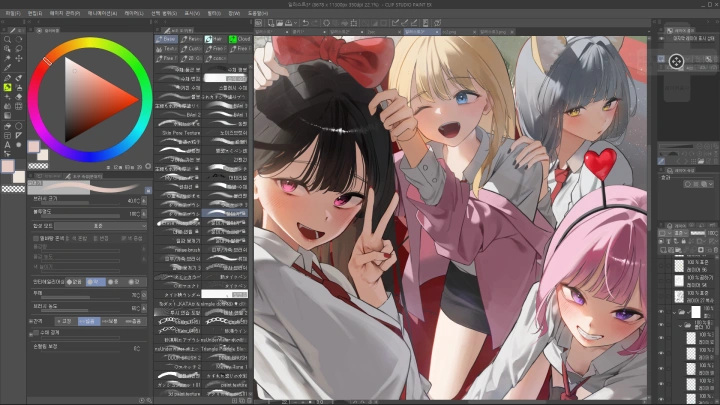Set gap to 고정
Viewport: 720px width, 405px height.
pos(67,321)
